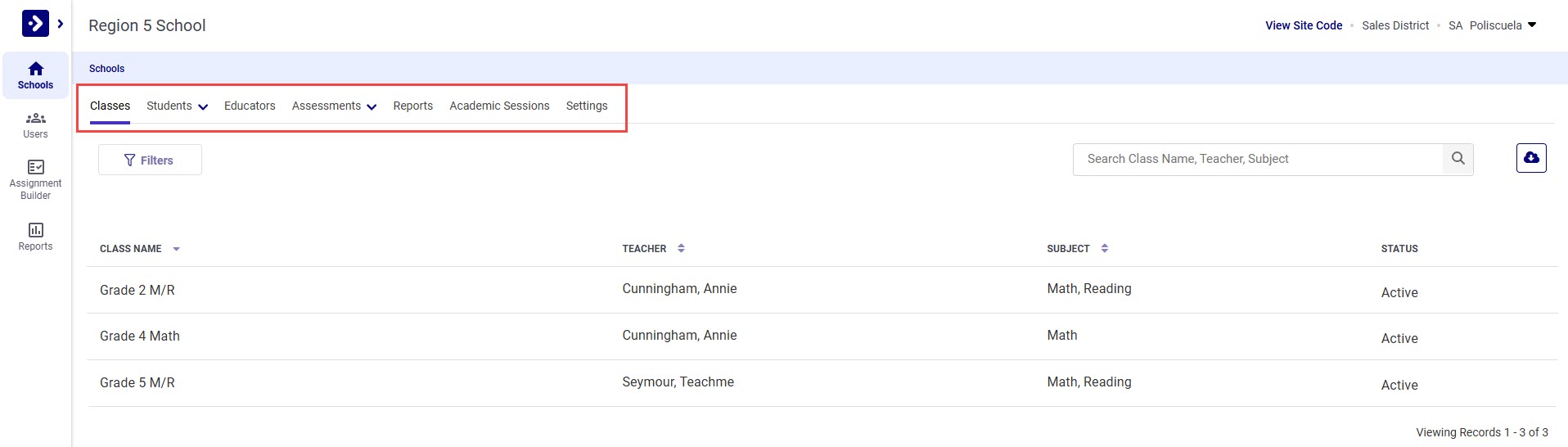1568x447 pixels.
Task: Click the cloud download icon button
Action: click(1530, 158)
